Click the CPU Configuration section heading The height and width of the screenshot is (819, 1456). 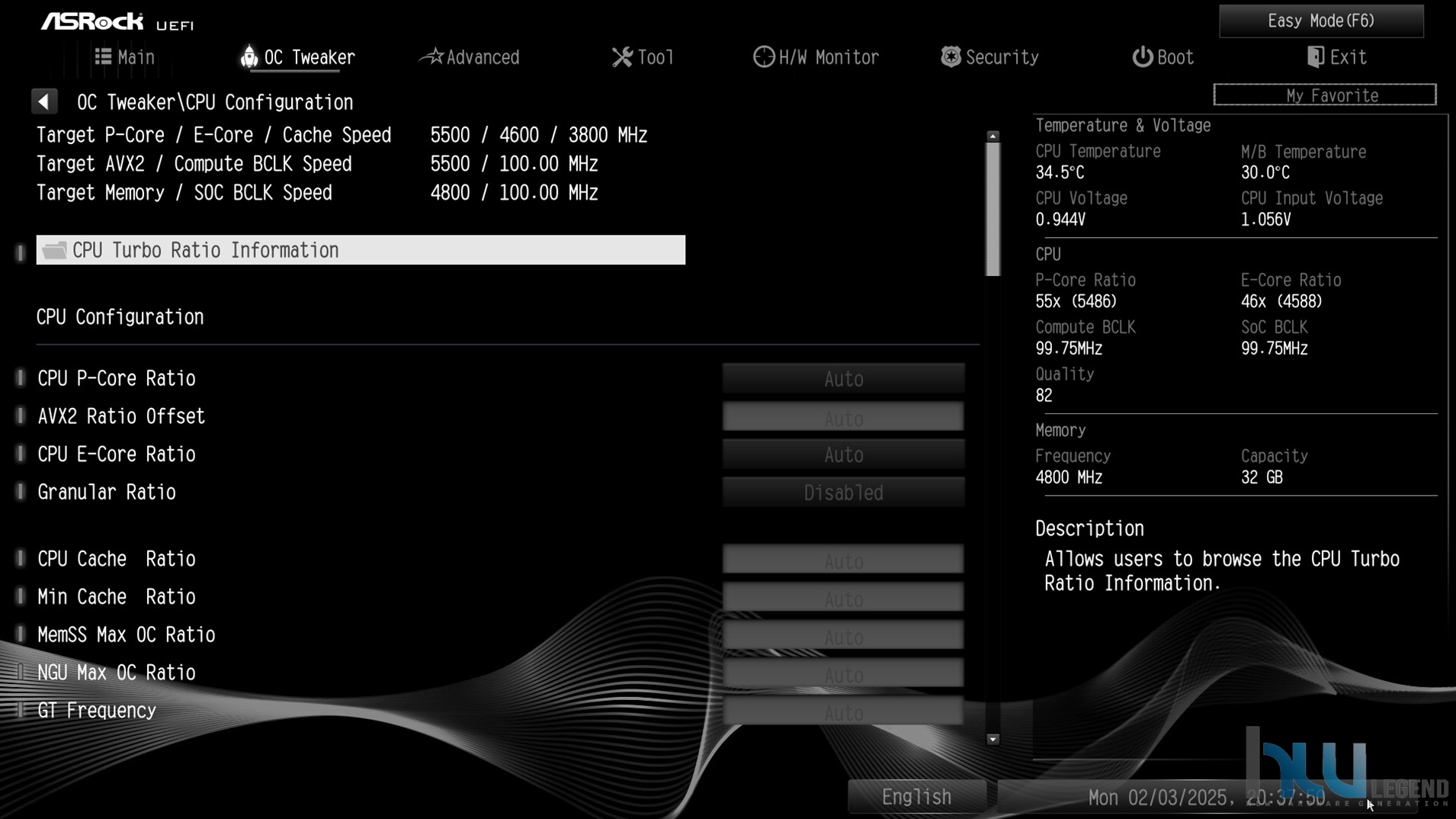click(120, 317)
